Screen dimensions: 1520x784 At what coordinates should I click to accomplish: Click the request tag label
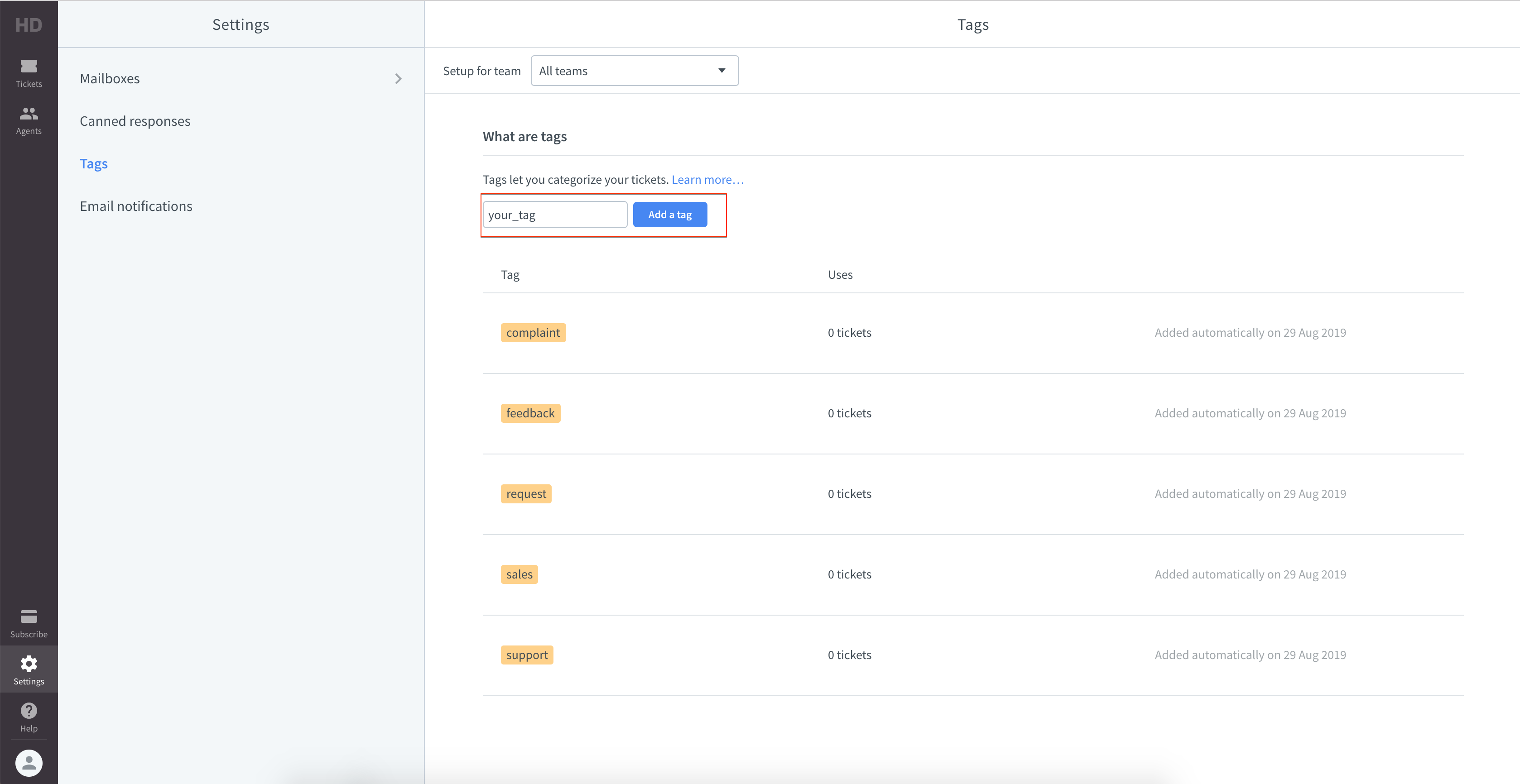point(526,494)
